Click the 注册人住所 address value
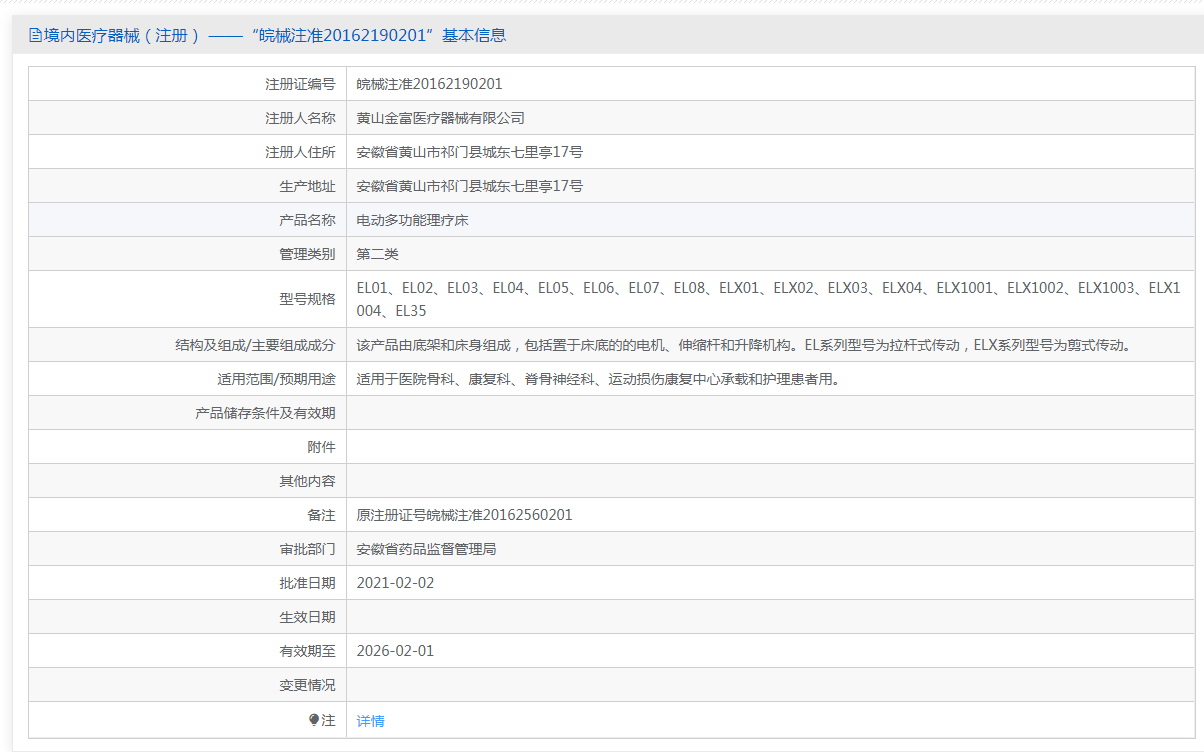Viewport: 1204px width, 752px height. click(469, 152)
